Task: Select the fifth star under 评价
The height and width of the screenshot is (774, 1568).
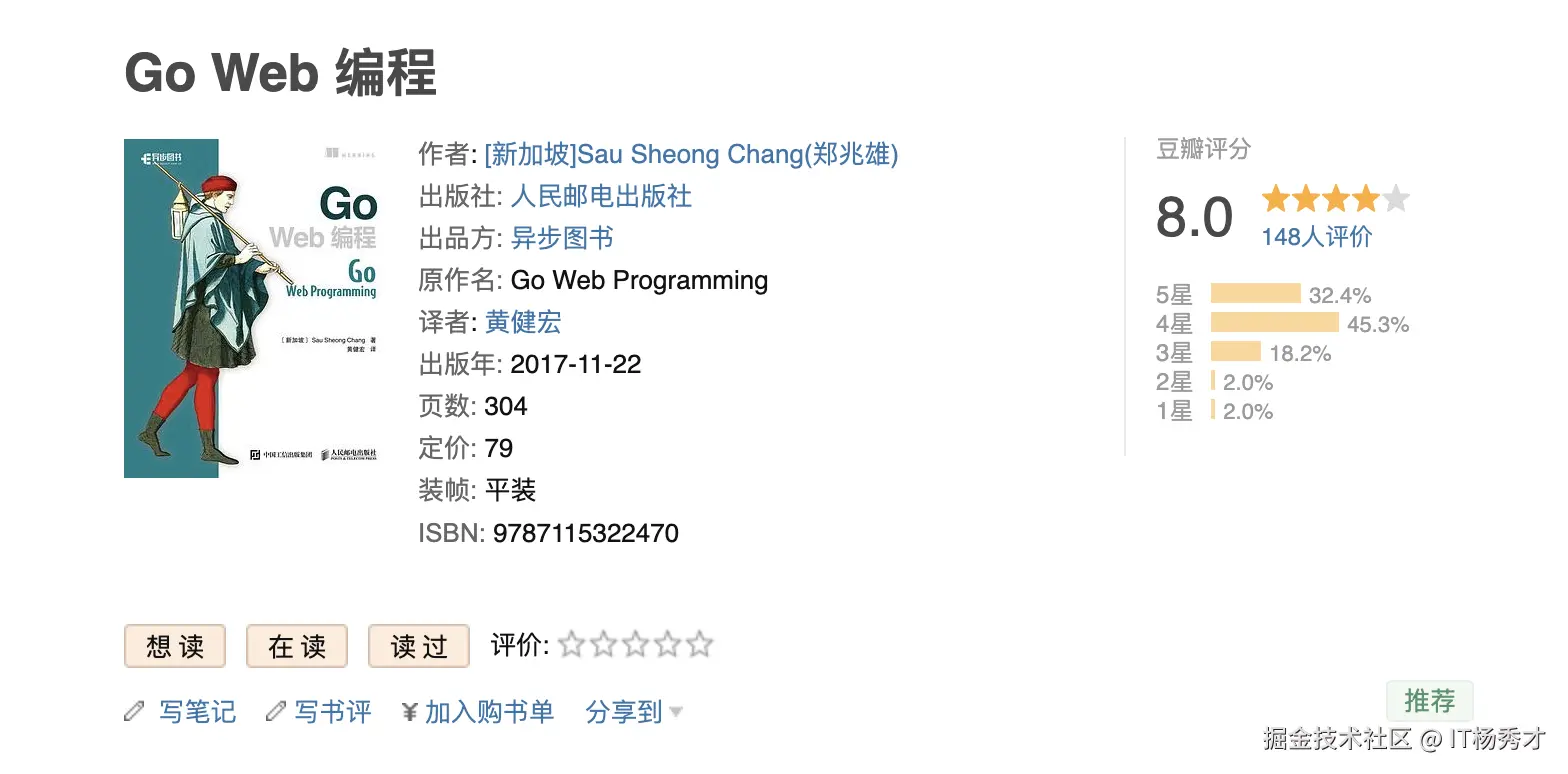Action: tap(699, 645)
